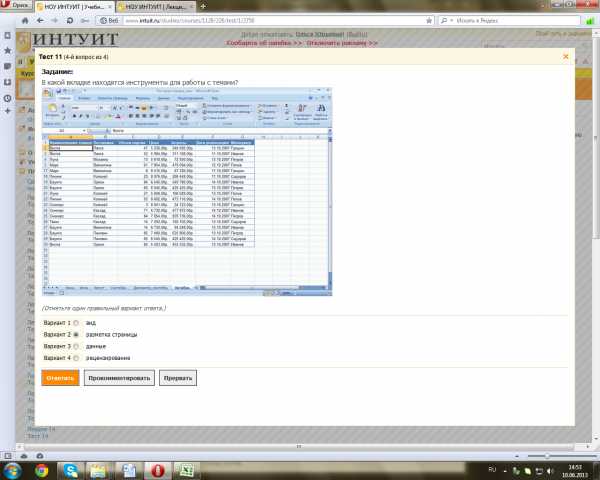Switch to Excel in the taskbar
The image size is (600, 480).
(x=187, y=470)
